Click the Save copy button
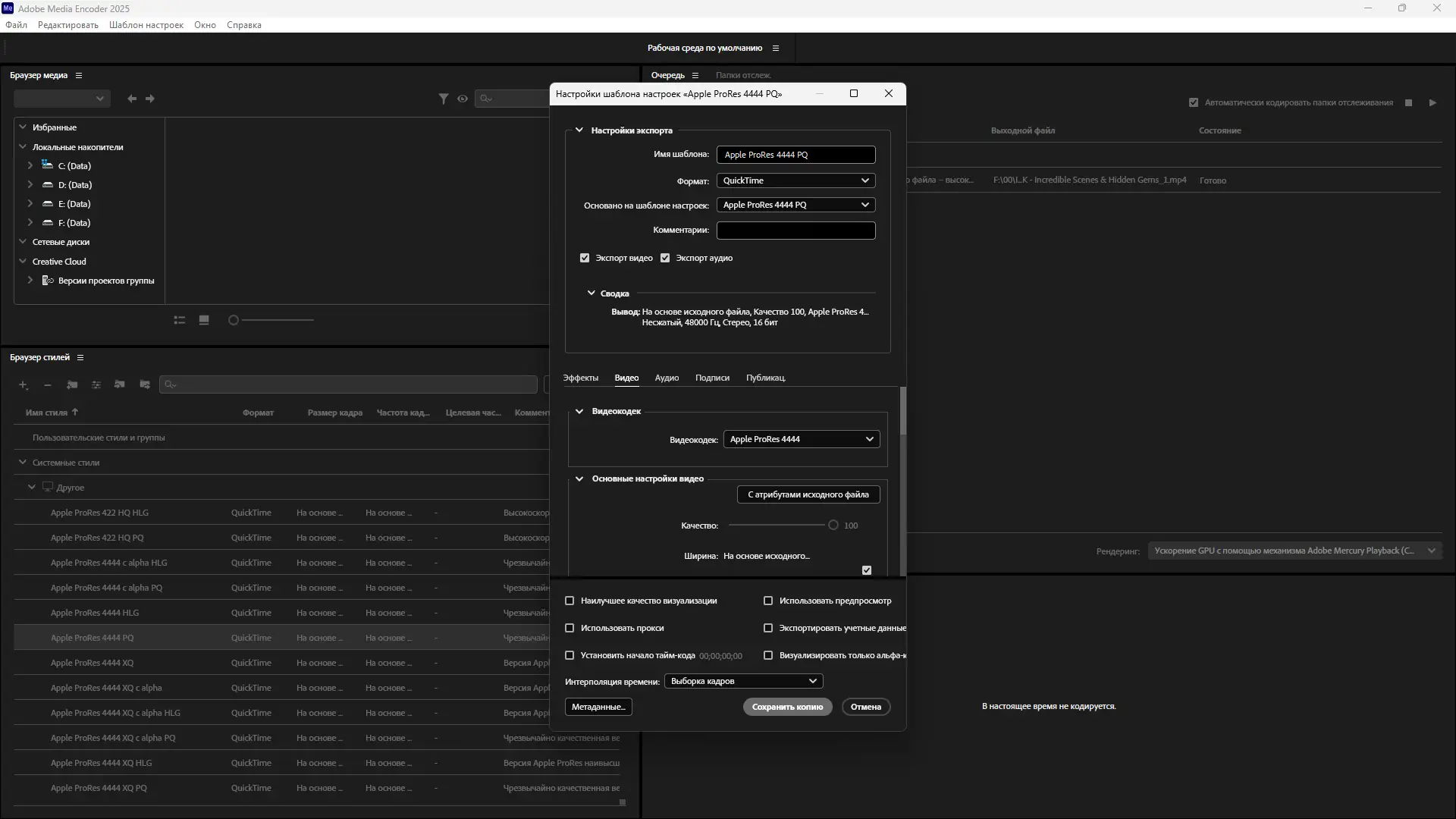This screenshot has width=1456, height=819. [787, 707]
